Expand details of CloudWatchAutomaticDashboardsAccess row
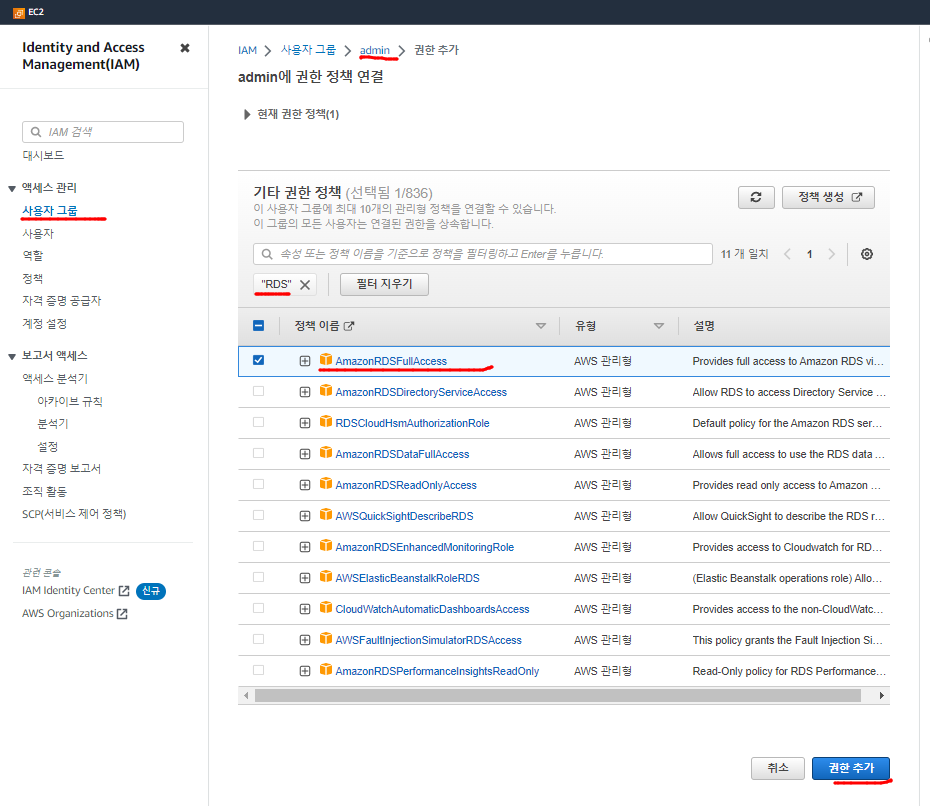Image resolution: width=930 pixels, height=806 pixels. 305,609
